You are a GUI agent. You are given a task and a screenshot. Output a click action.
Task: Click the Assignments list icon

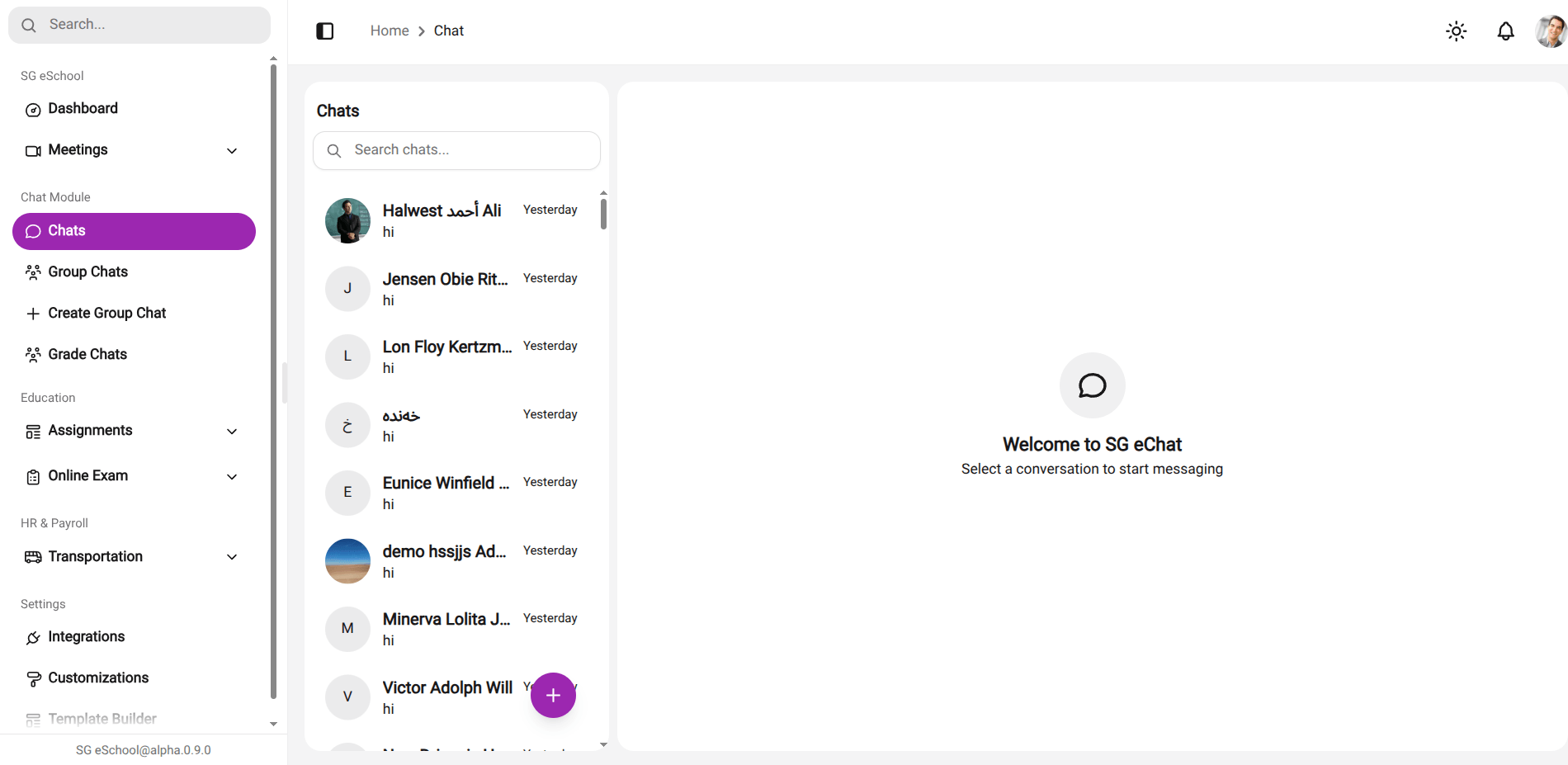click(33, 432)
